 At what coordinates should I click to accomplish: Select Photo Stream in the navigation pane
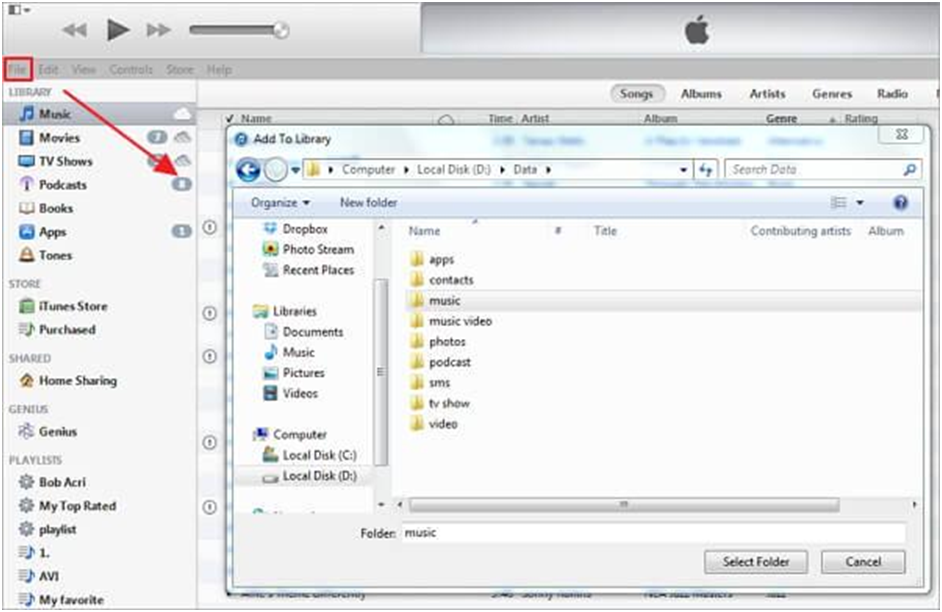tap(309, 249)
